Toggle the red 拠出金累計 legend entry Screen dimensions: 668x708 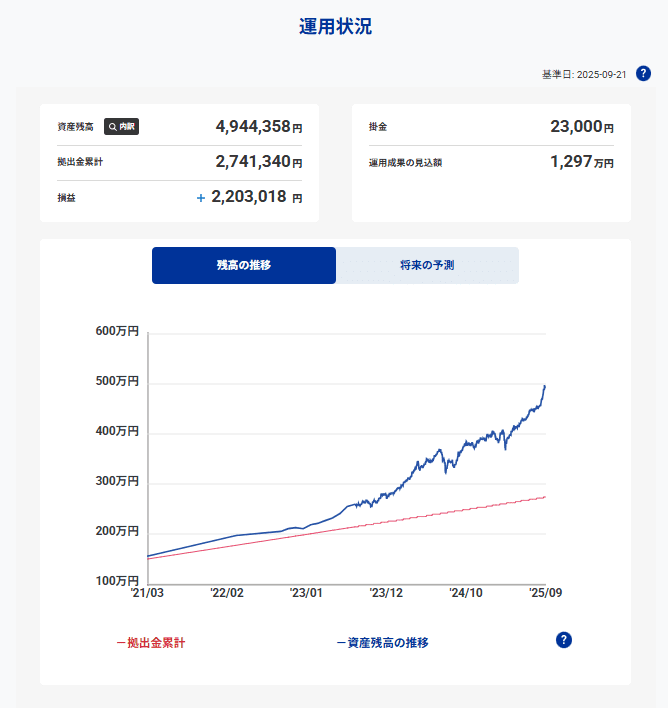coord(150,643)
